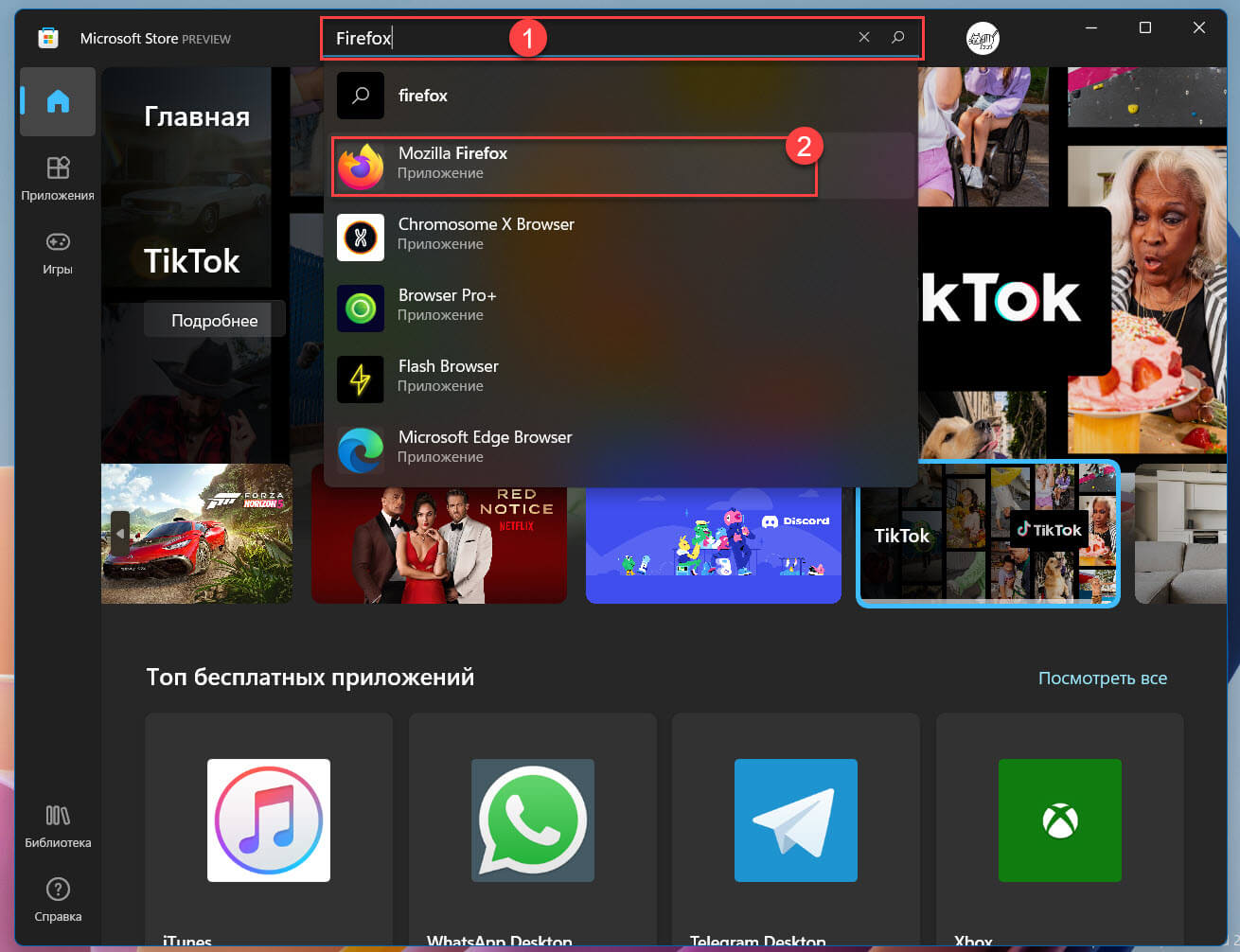The image size is (1240, 952).
Task: Select Mozilla Firefox suggestion text
Action: pyautogui.click(x=452, y=153)
